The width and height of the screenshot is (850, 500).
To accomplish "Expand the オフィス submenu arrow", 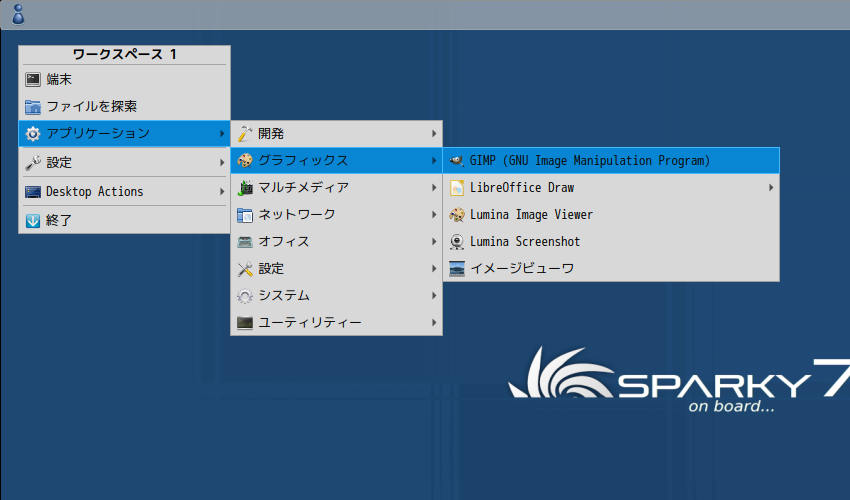I will point(434,242).
